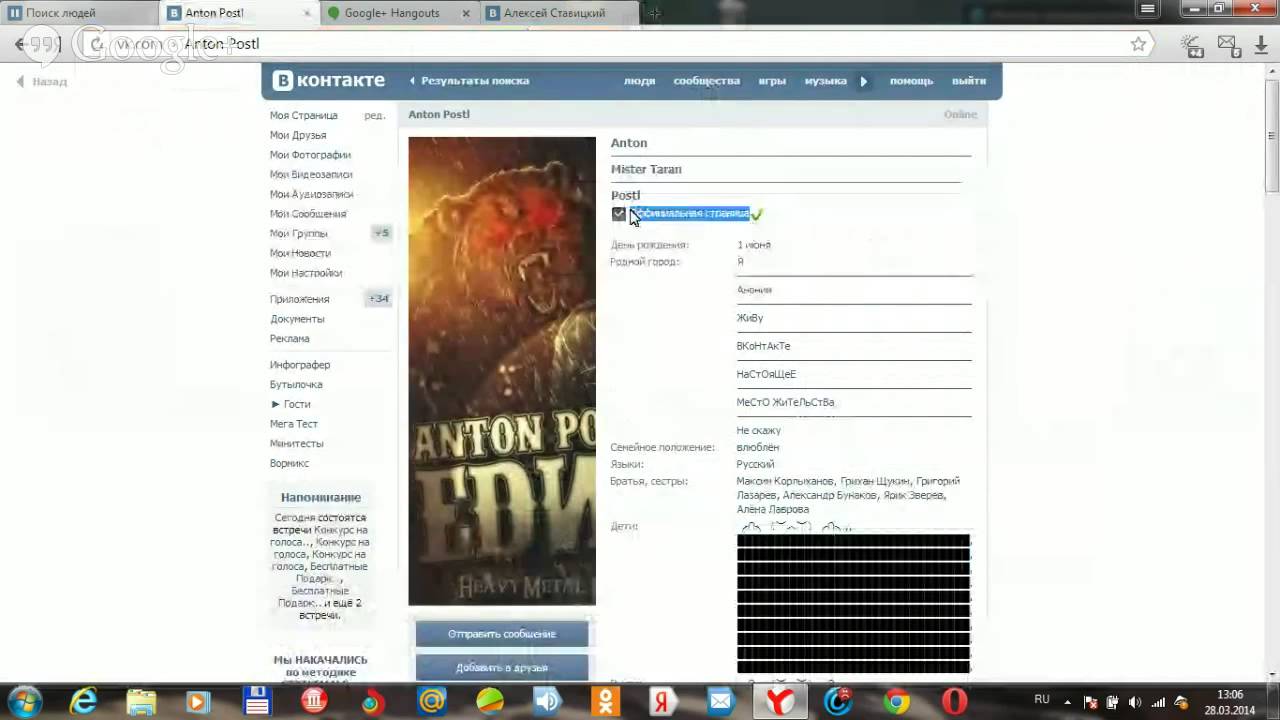Screen dimensions: 1280x720
Task: Open люди in header menu
Action: tap(639, 81)
